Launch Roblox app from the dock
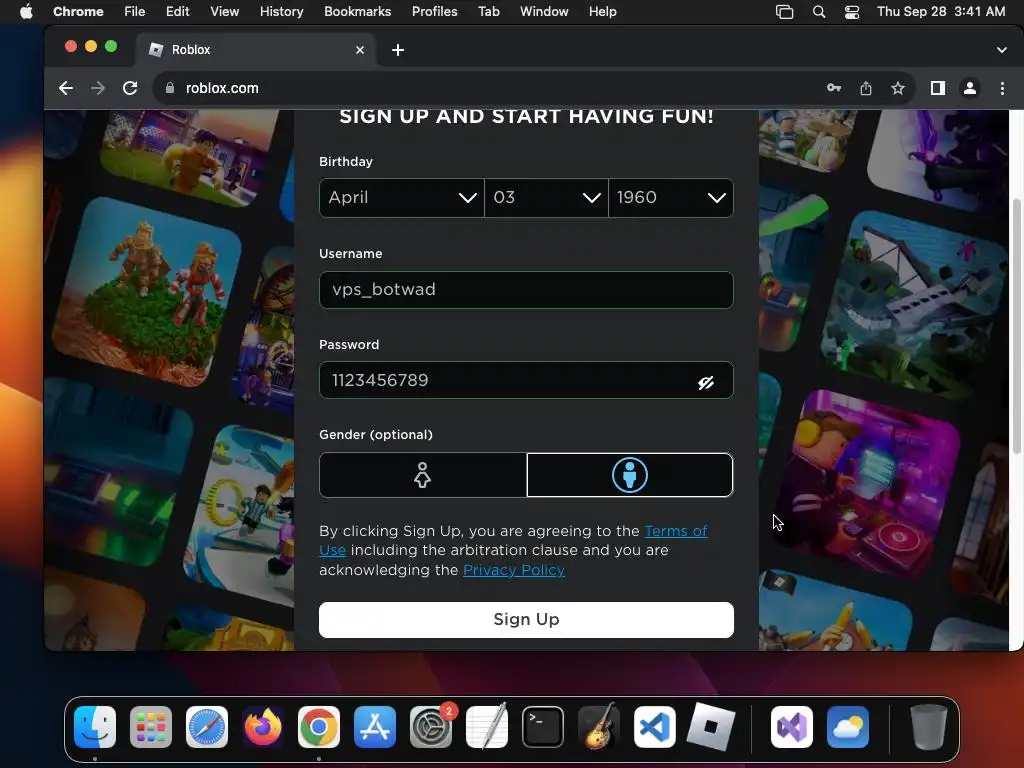Image resolution: width=1024 pixels, height=768 pixels. [x=711, y=727]
